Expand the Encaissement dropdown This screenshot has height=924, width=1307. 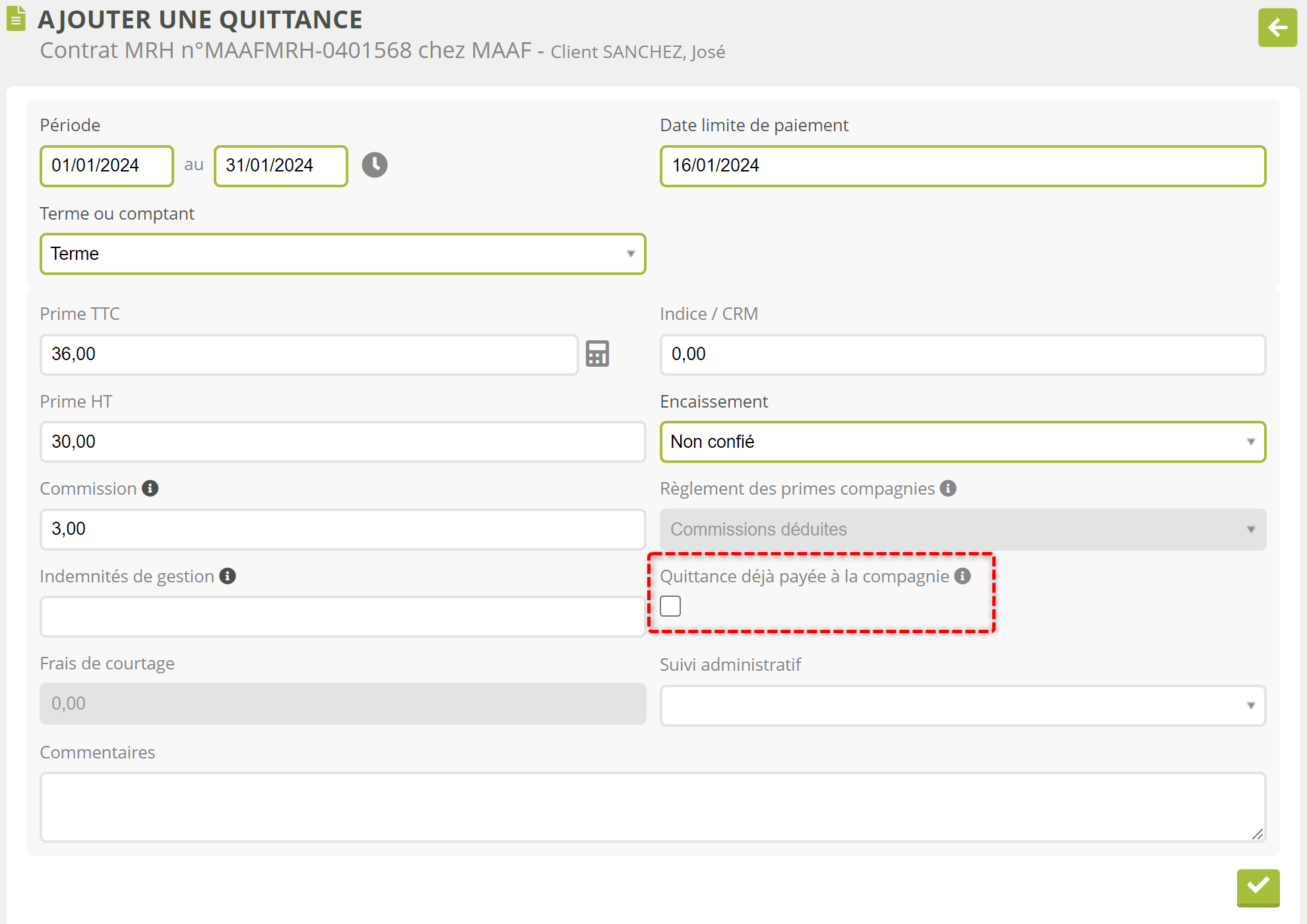[x=962, y=442]
